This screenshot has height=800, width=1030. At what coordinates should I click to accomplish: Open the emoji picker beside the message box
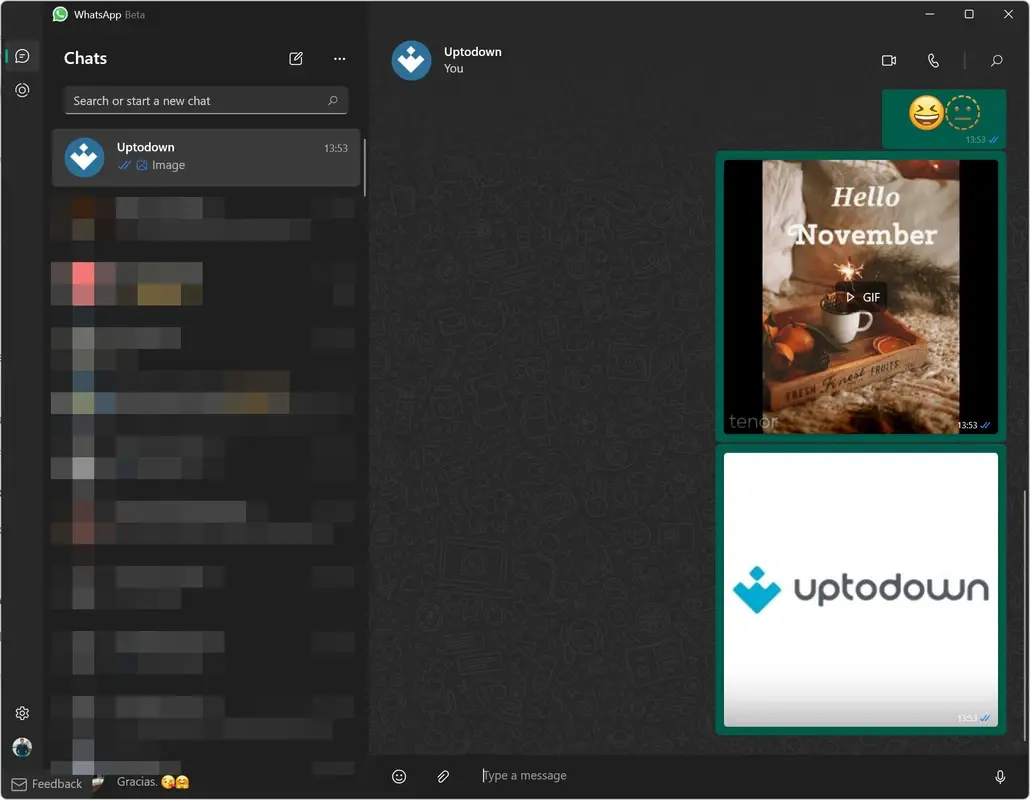pos(399,776)
